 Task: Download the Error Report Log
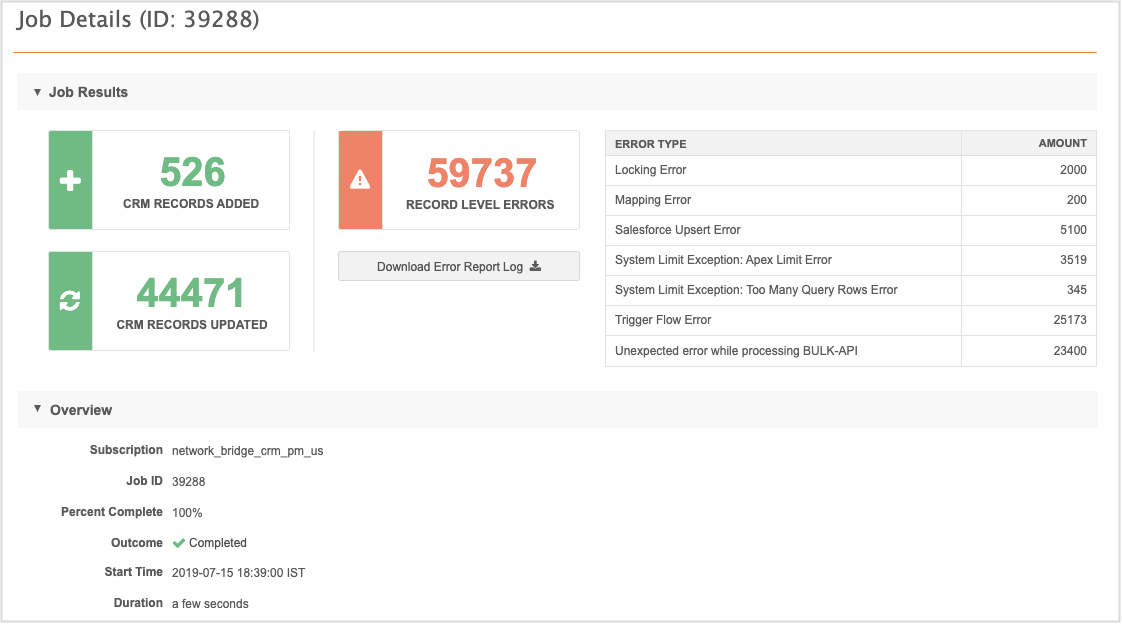[x=458, y=266]
